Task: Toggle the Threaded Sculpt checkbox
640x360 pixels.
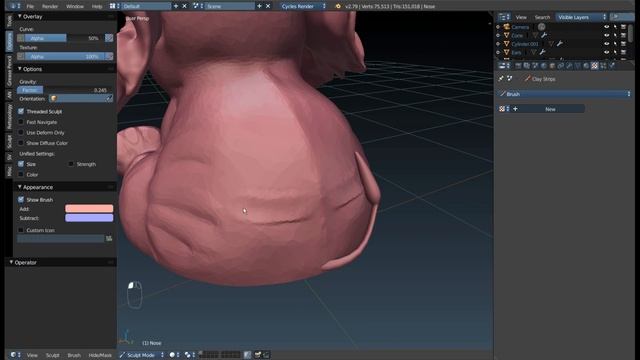Action: [x=21, y=111]
